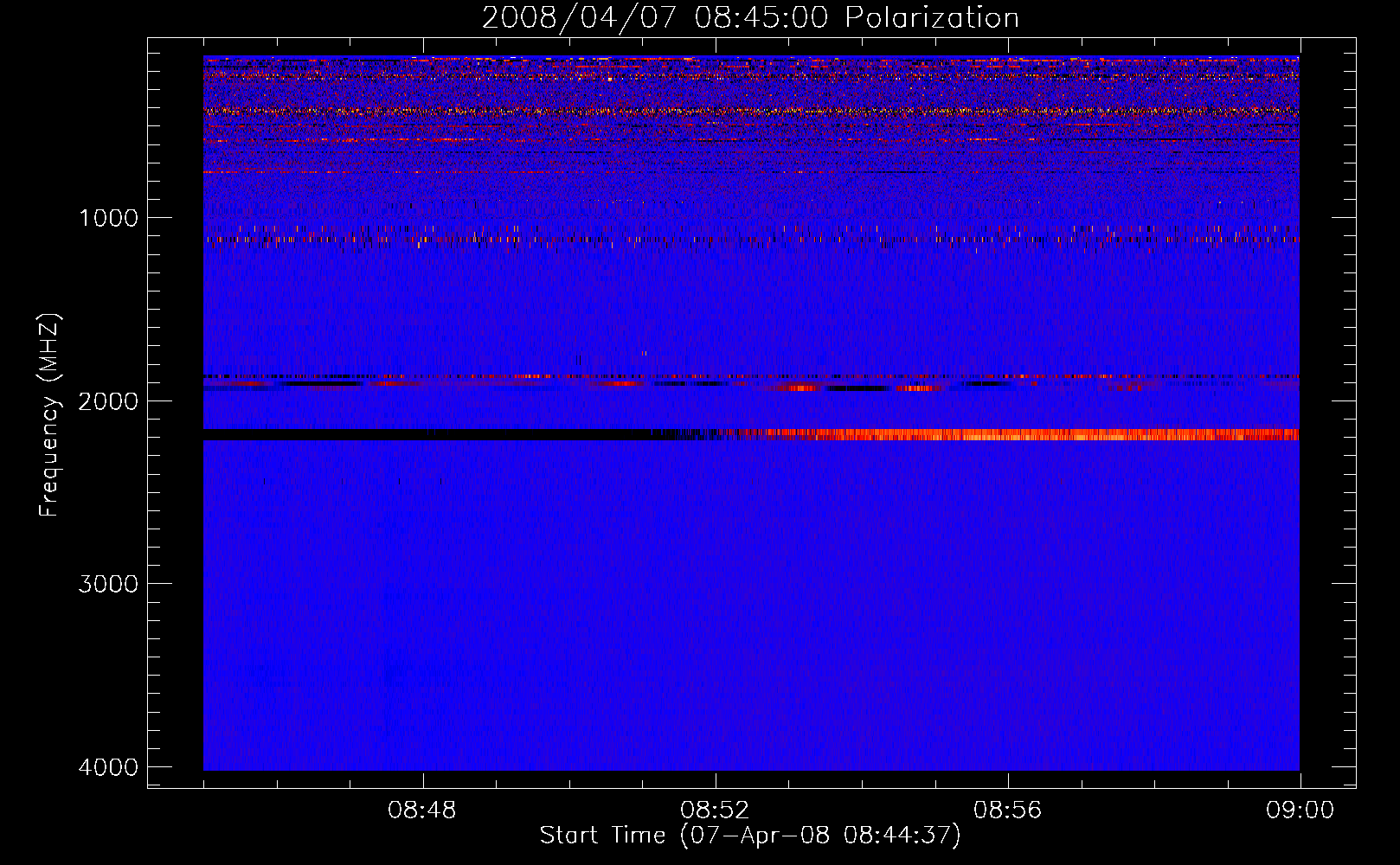Click the 4000 frequency tick label
Screen dimensions: 1400x865
[x=108, y=767]
